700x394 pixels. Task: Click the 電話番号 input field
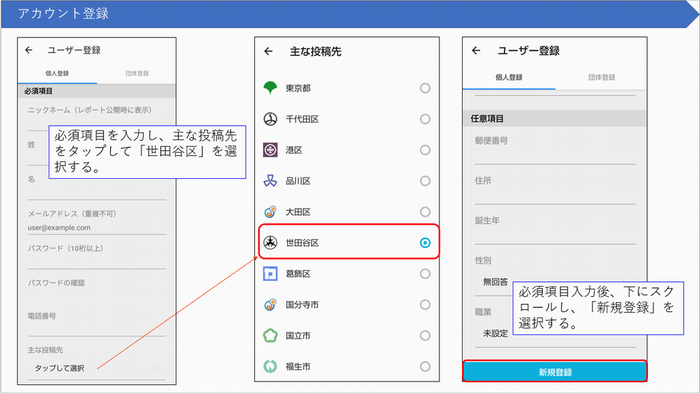(97, 324)
